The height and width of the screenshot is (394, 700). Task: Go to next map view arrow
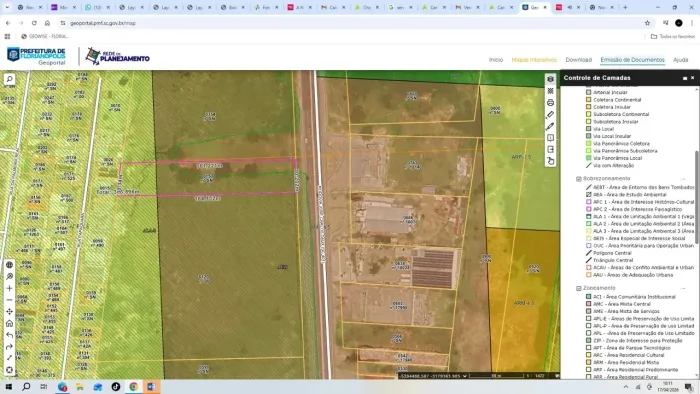(9, 347)
